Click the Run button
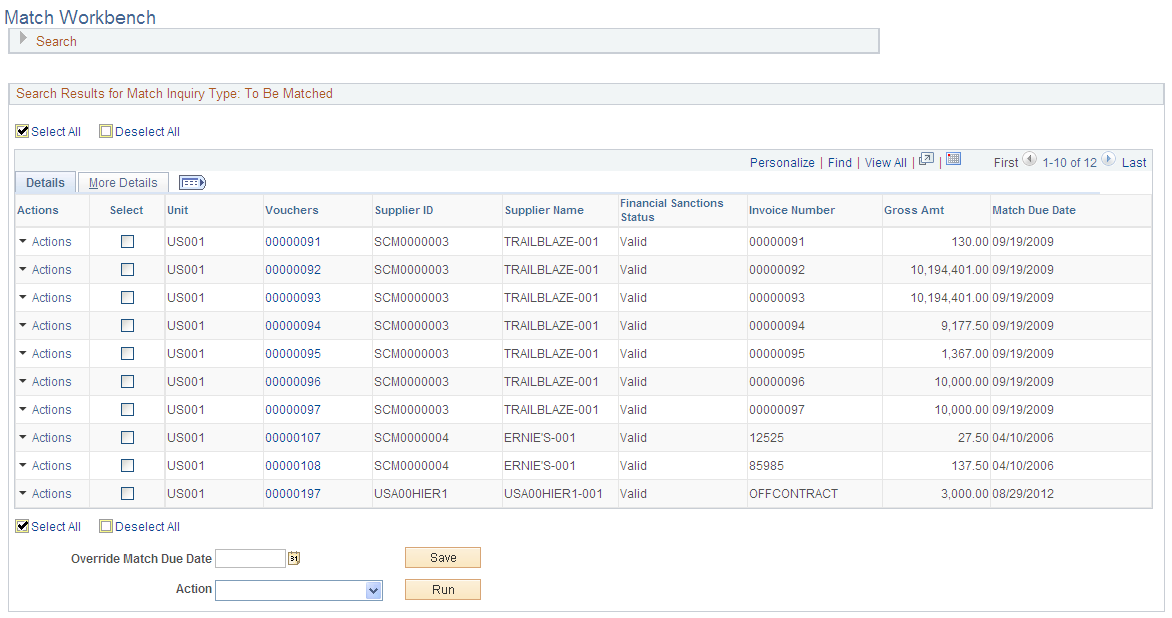 [x=442, y=589]
